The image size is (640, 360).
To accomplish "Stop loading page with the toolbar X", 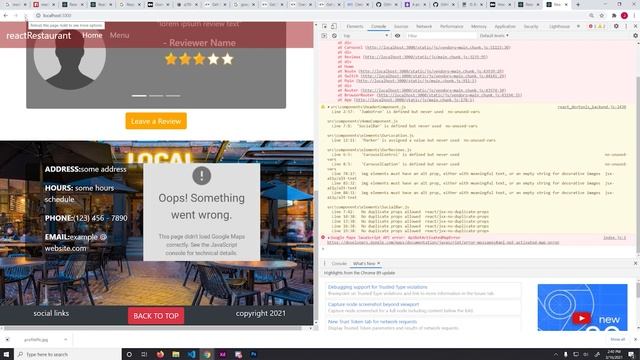I will pyautogui.click(x=25, y=16).
